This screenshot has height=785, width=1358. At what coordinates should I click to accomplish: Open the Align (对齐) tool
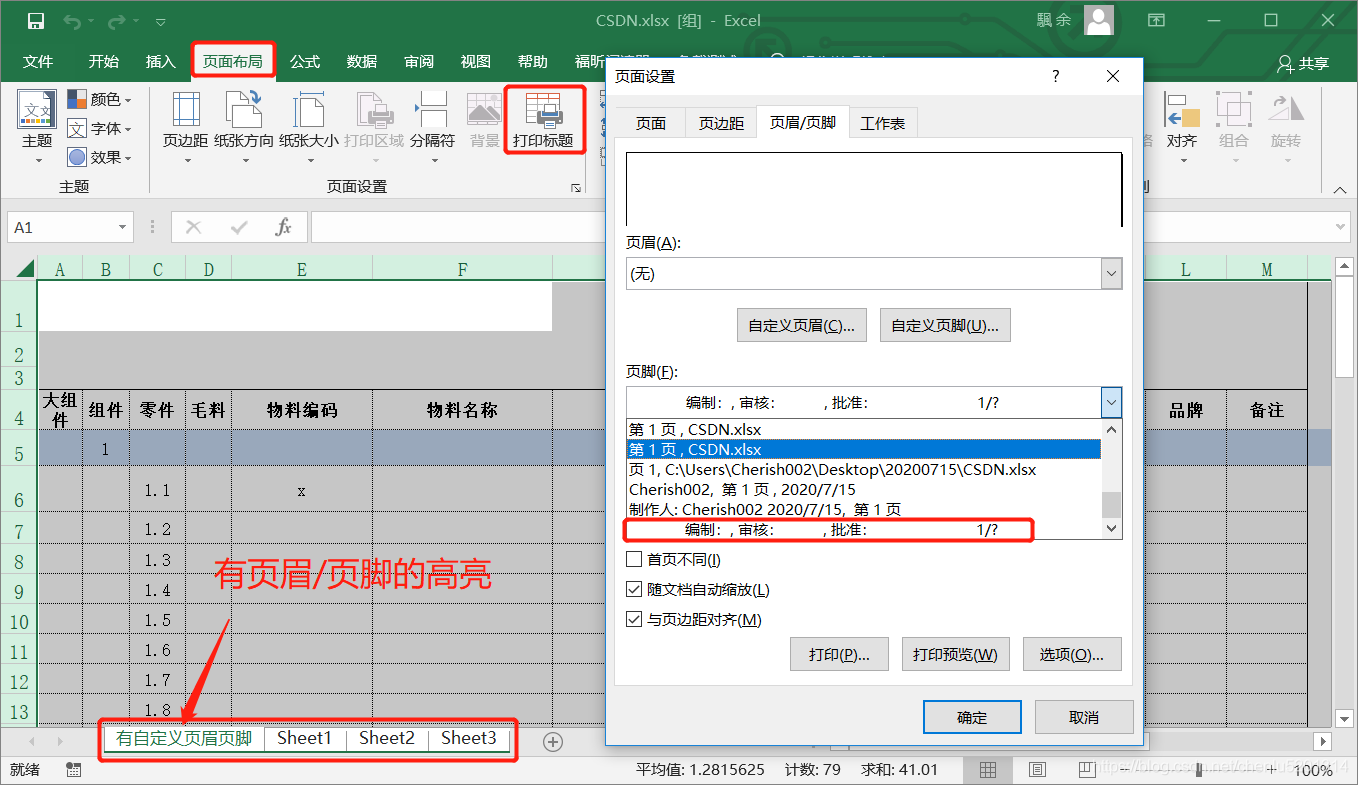1182,128
